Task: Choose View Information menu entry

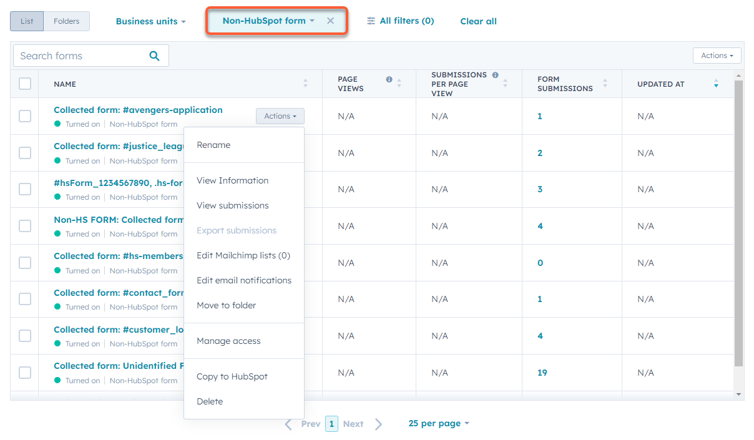Action: [232, 180]
